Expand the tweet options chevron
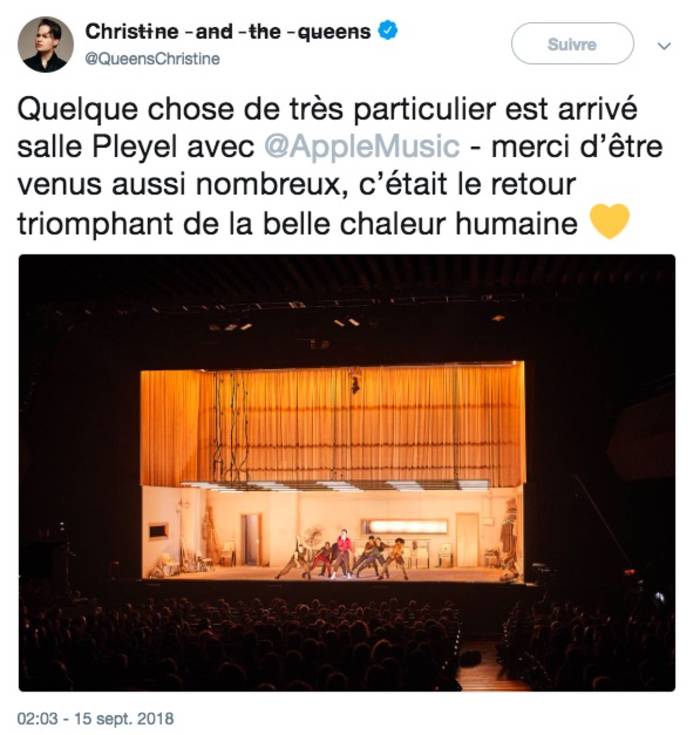Image resolution: width=700 pixels, height=735 pixels. [x=664, y=46]
